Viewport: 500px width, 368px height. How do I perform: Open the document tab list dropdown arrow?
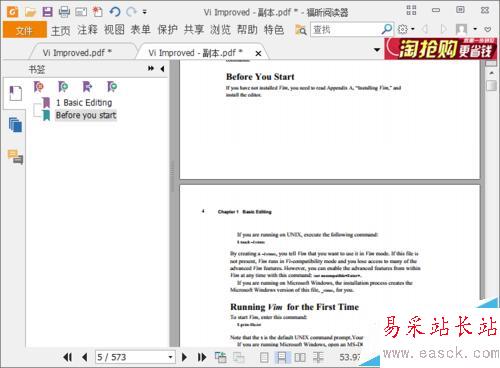(377, 50)
